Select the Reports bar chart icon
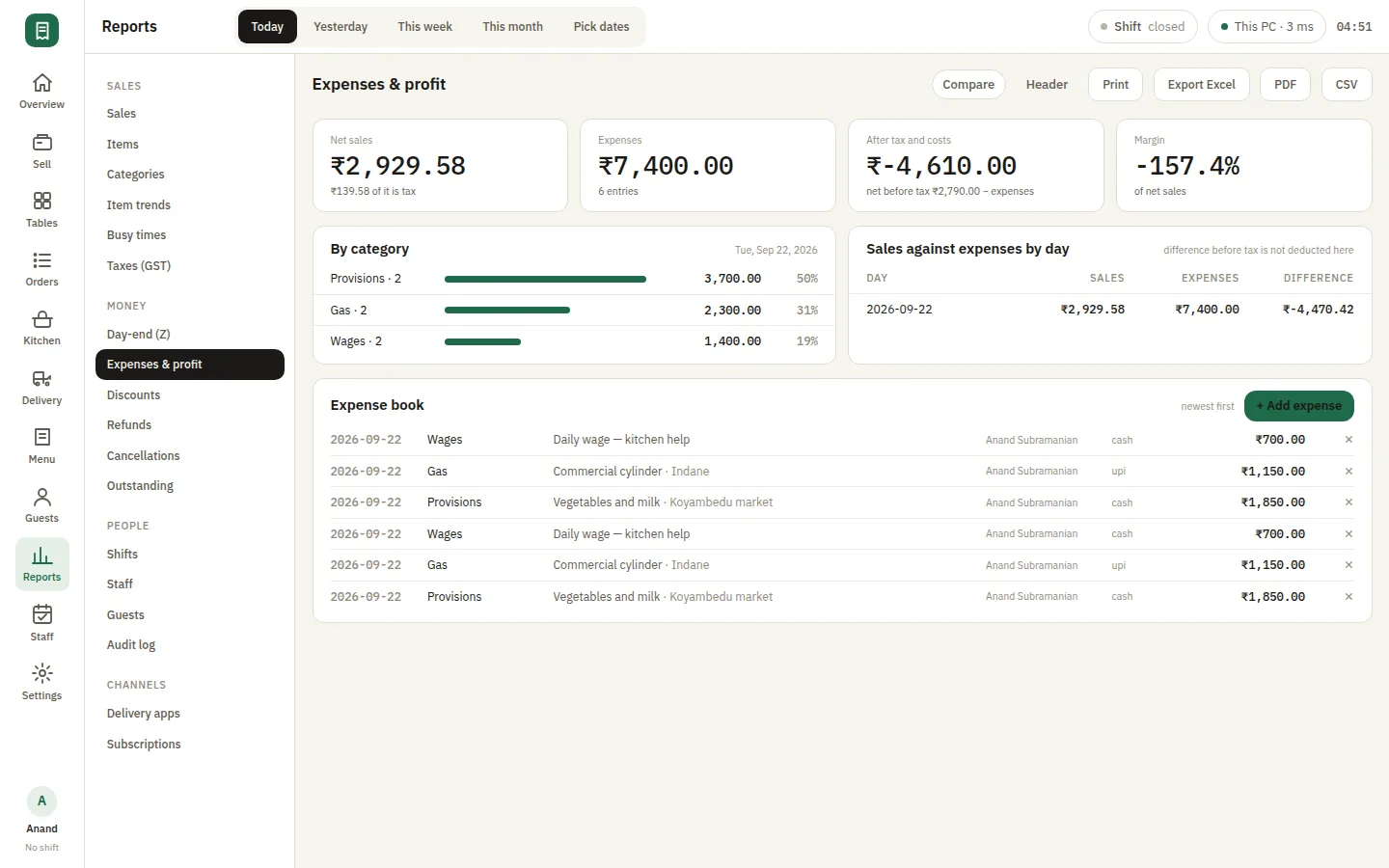 click(x=41, y=564)
